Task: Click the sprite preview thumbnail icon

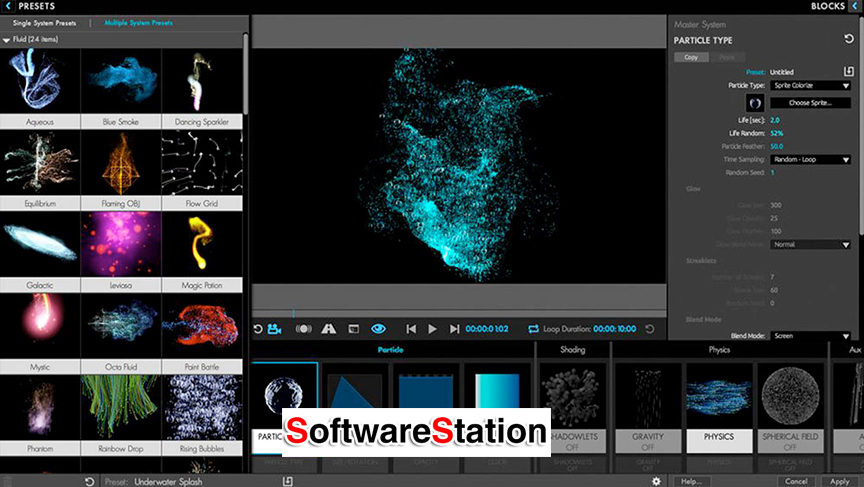Action: (x=754, y=102)
